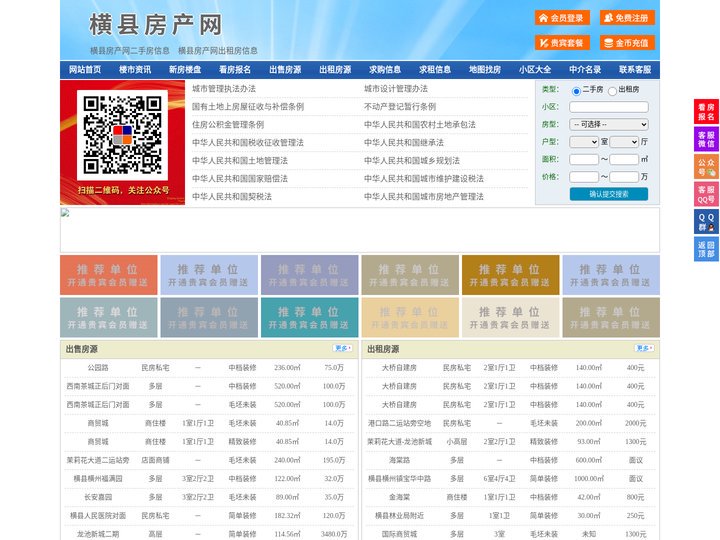This screenshot has width=720, height=540.
Task: Click the minimum 面积 input field
Action: [584, 159]
